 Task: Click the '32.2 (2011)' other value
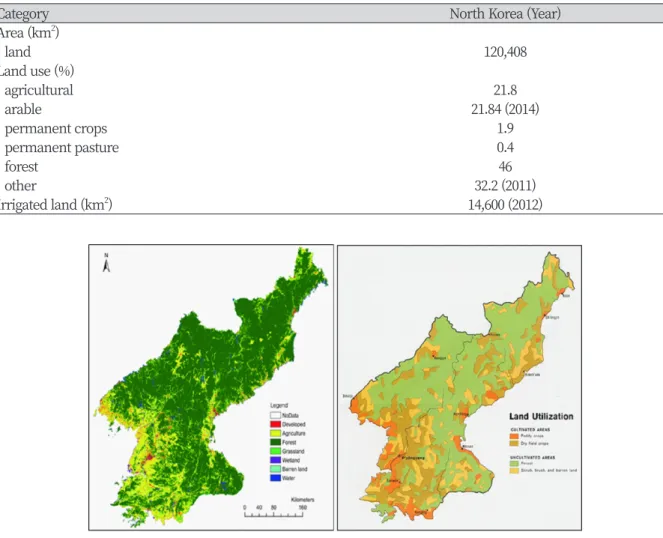[x=505, y=186]
